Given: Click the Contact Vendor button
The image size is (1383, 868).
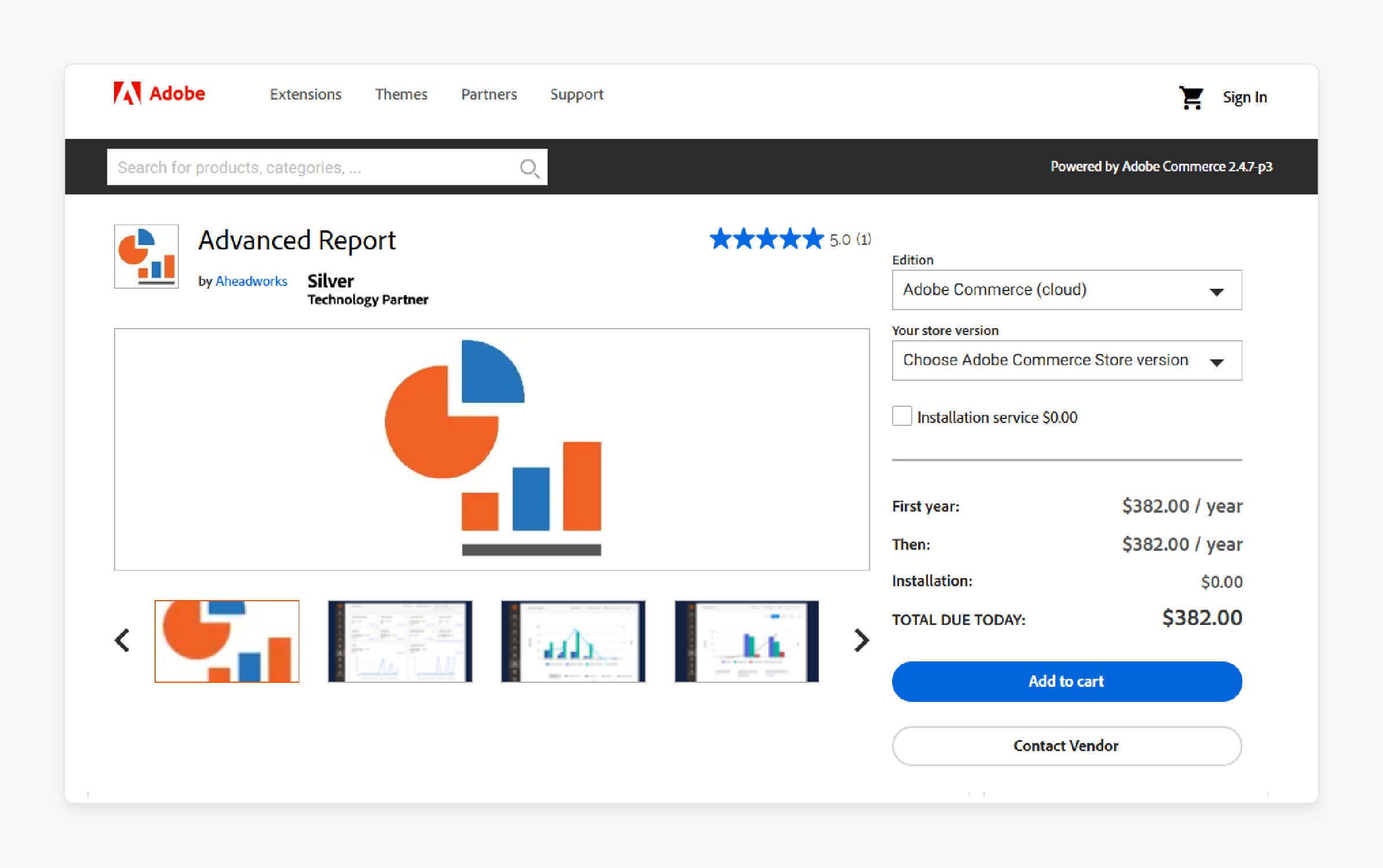Looking at the screenshot, I should pos(1067,746).
